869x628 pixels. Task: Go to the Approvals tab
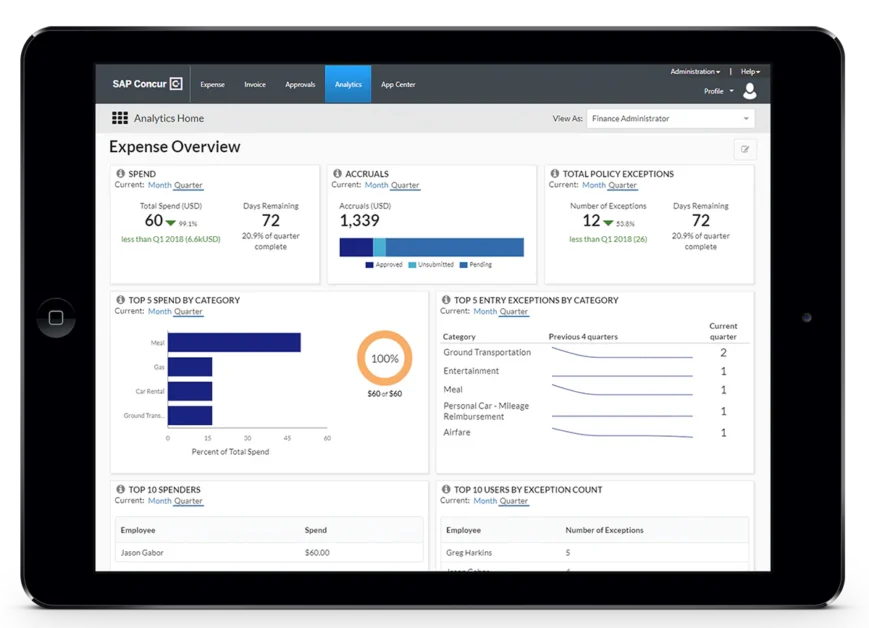tap(300, 85)
